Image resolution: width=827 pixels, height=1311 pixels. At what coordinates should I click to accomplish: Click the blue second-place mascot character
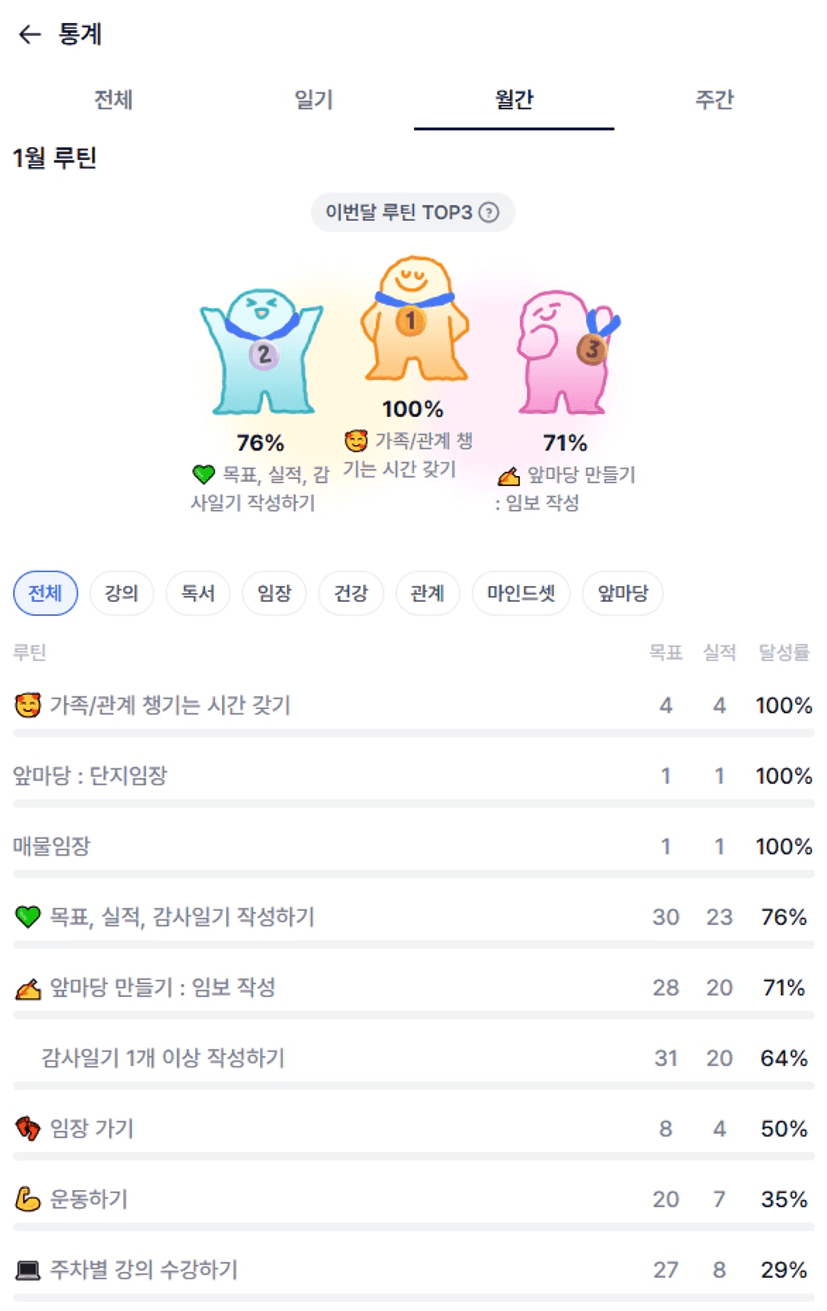coord(261,350)
